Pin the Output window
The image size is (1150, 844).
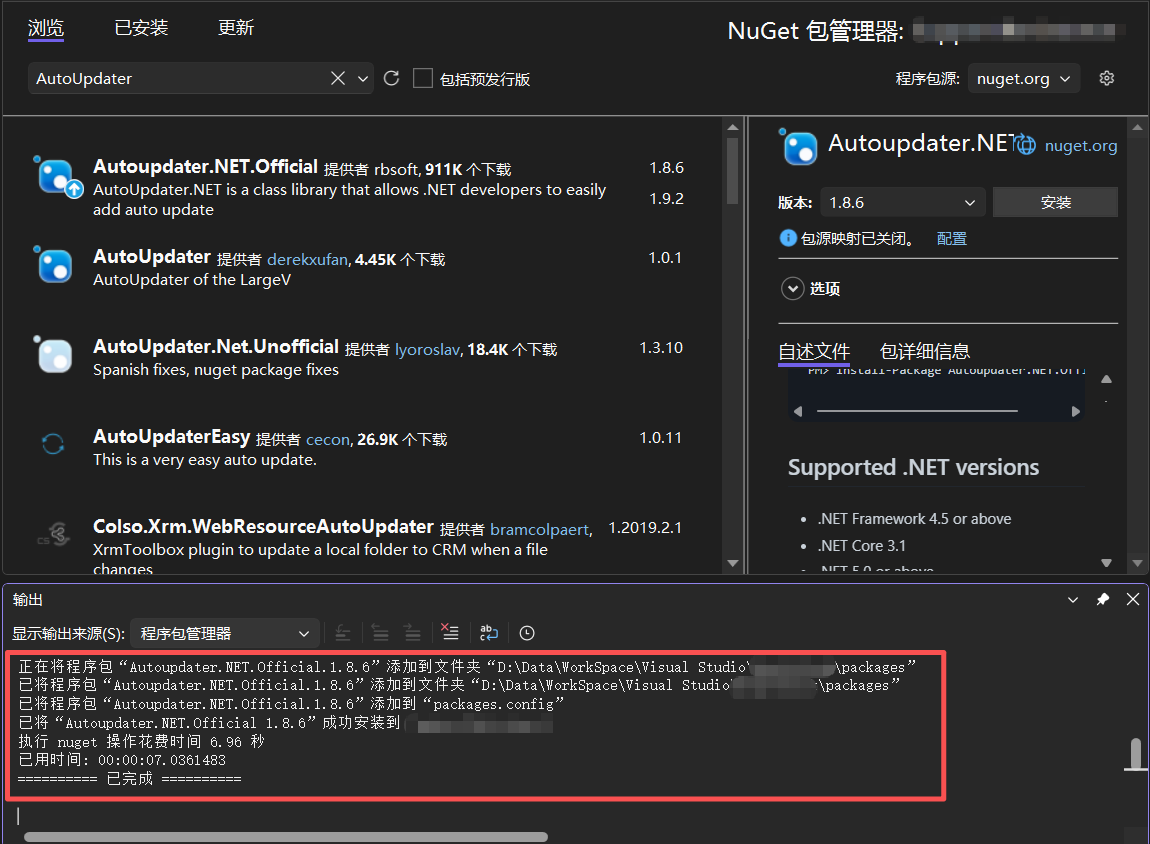pos(1102,599)
